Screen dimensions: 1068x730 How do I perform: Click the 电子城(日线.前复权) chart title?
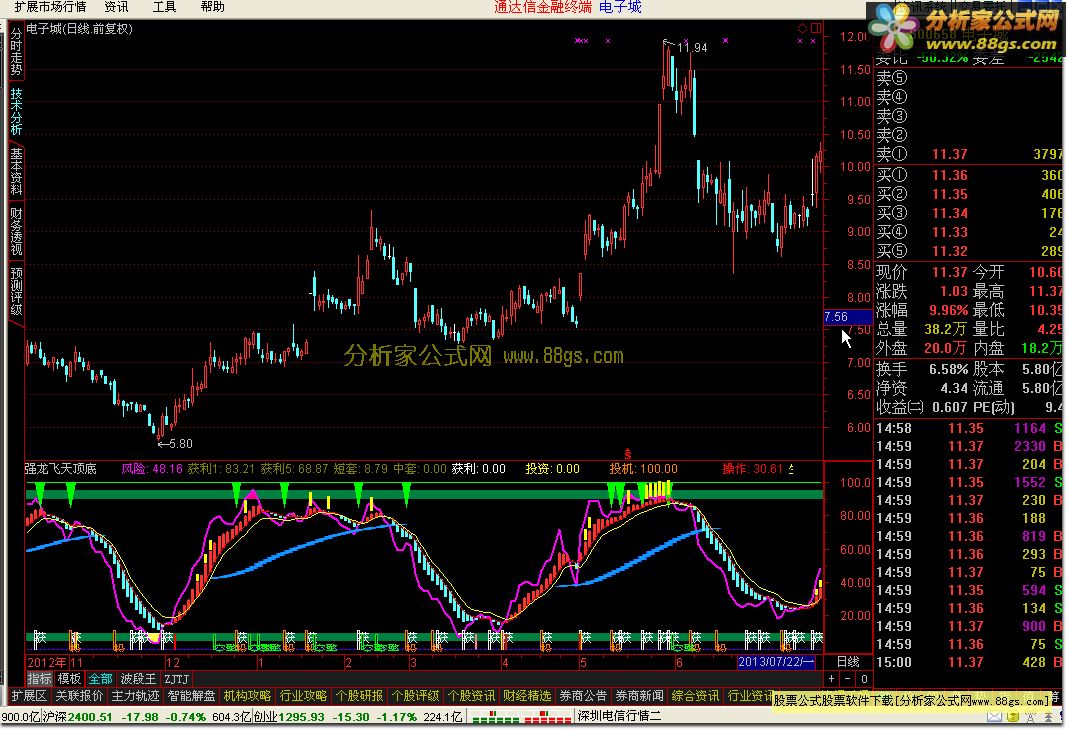(80, 29)
